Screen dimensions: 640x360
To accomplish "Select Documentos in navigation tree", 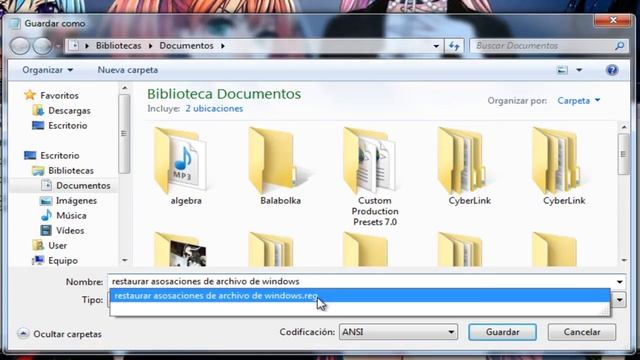I will point(83,186).
